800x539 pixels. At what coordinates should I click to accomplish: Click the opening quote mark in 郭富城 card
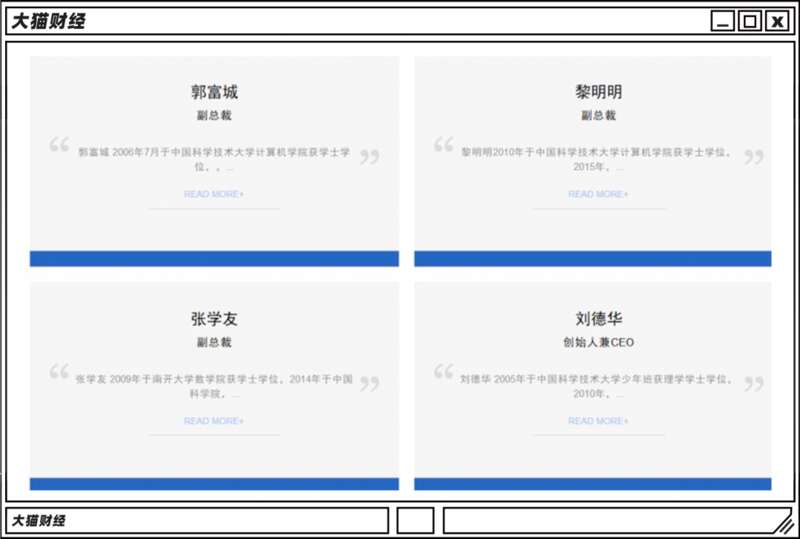[x=59, y=144]
